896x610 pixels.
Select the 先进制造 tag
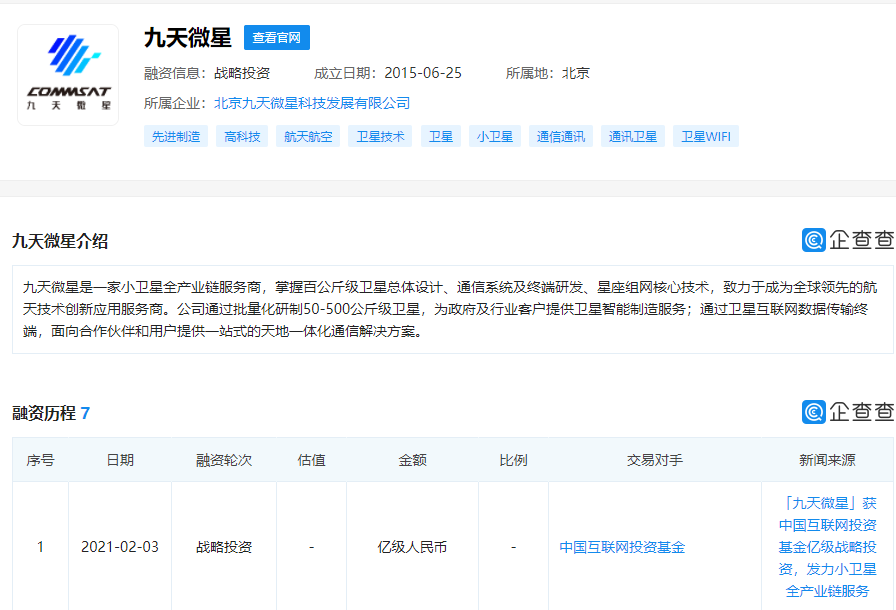176,137
